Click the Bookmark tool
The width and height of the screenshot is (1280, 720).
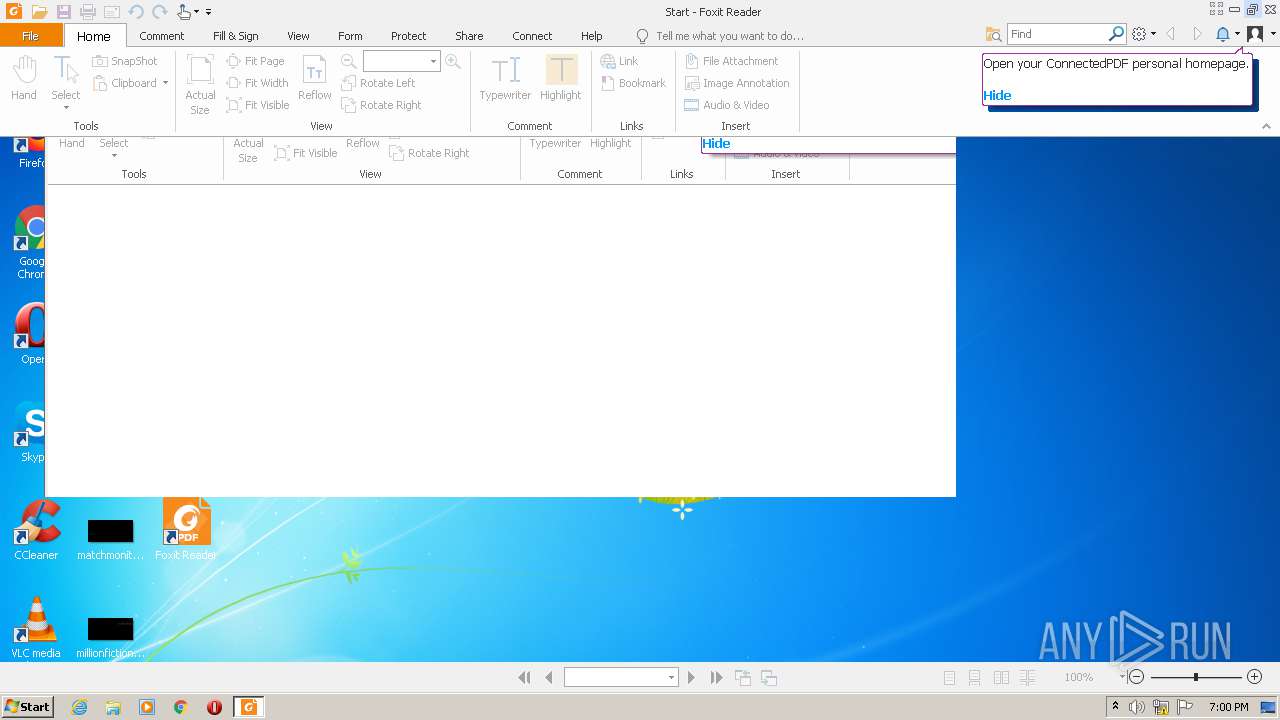(633, 83)
